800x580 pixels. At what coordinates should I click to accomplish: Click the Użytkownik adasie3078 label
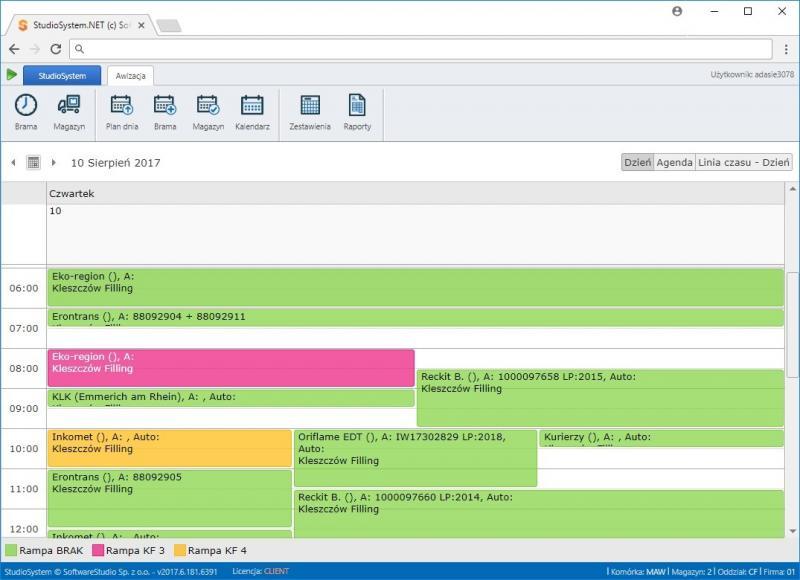(752, 74)
